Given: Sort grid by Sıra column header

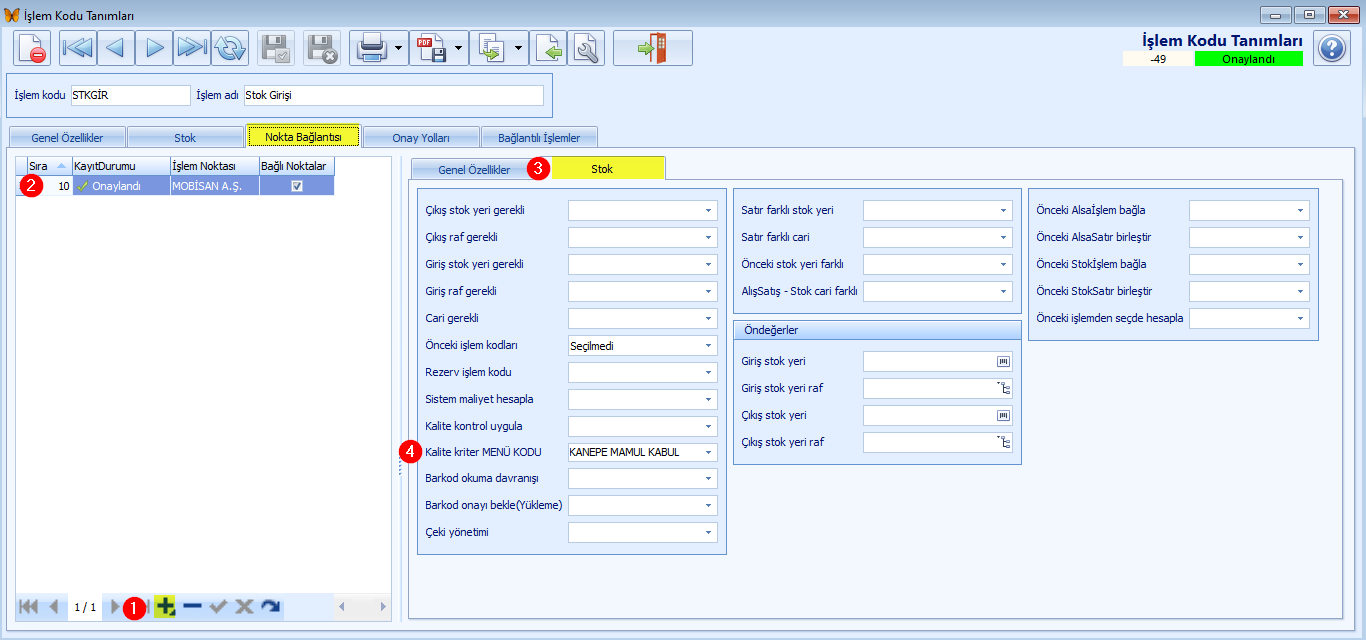Looking at the screenshot, I should 47,165.
